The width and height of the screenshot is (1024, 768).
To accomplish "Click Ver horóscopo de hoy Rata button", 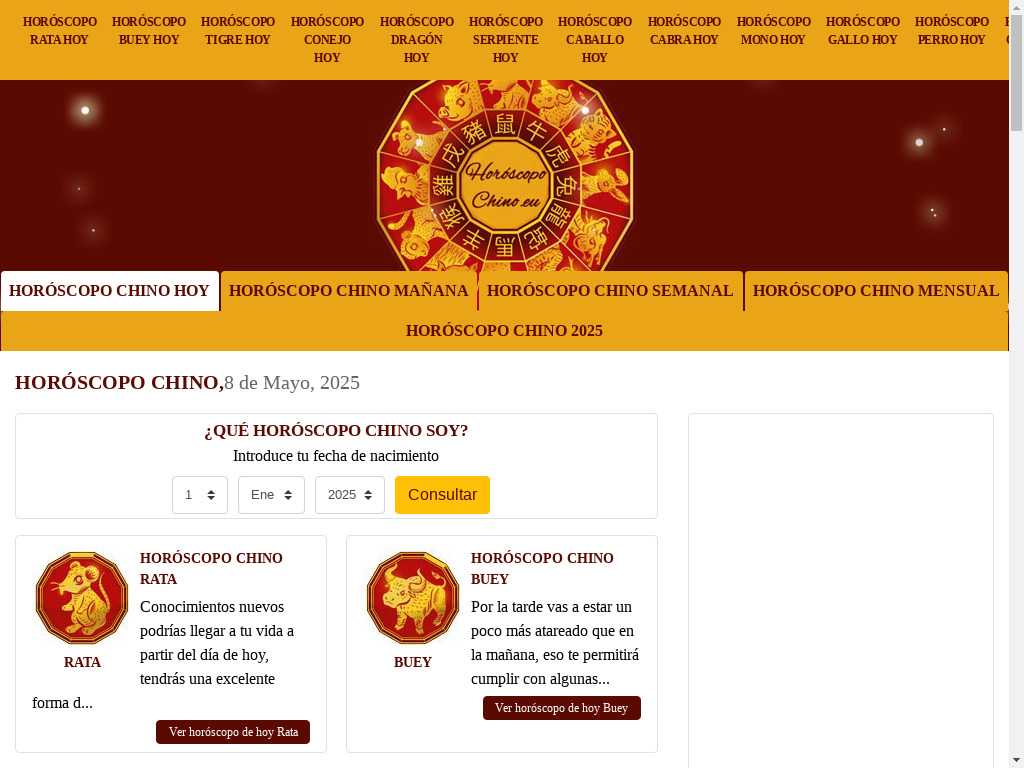I will [x=233, y=732].
